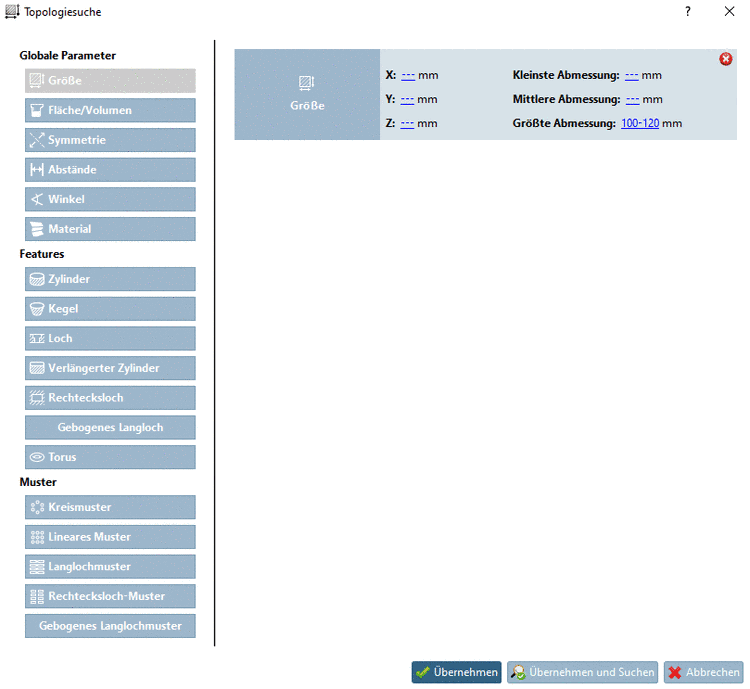Click Übernehmen und Suchen
The height and width of the screenshot is (689, 750).
(x=583, y=672)
